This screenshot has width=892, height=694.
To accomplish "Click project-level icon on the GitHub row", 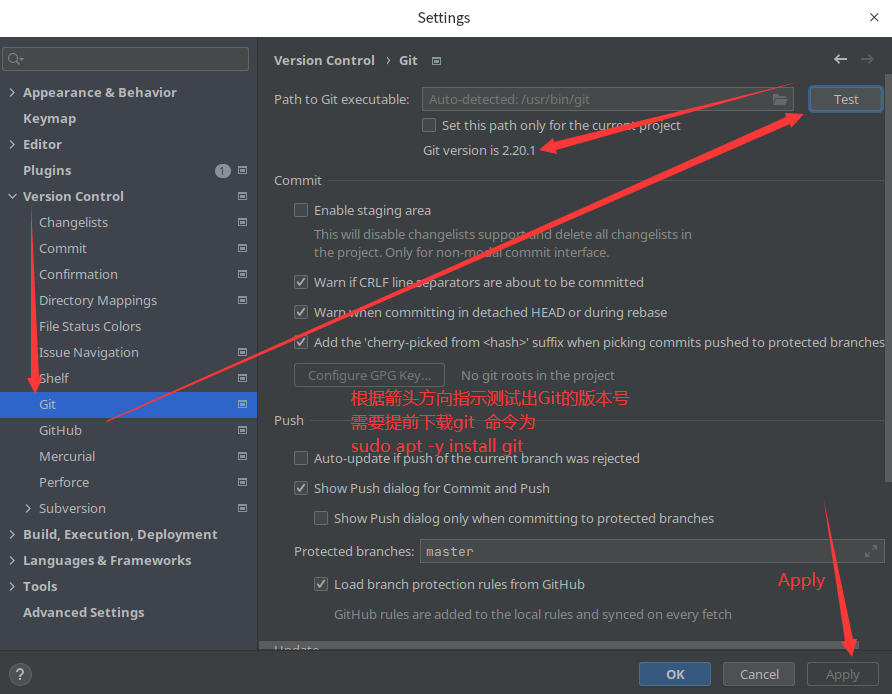I will click(242, 430).
